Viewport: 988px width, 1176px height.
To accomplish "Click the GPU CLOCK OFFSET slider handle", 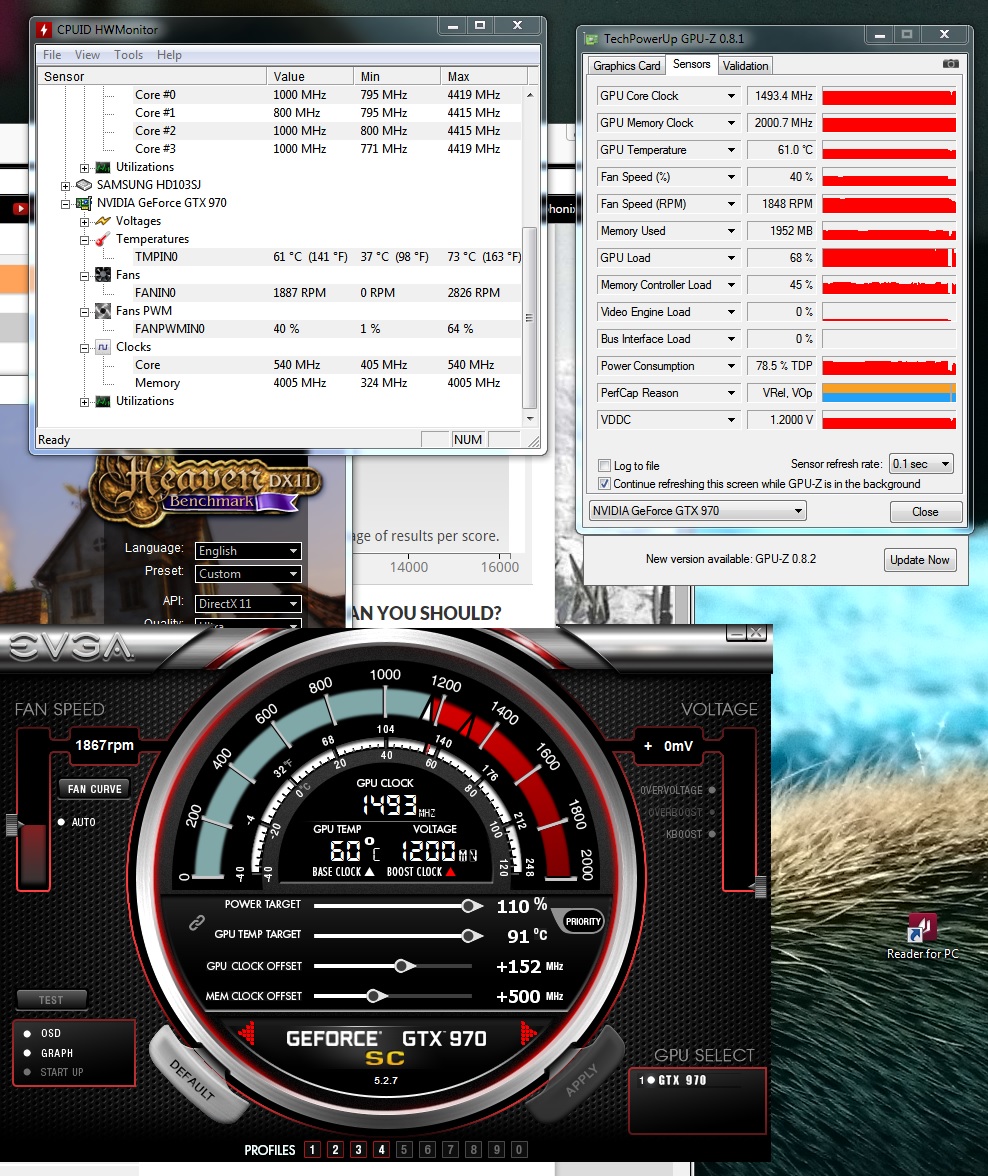I will pos(404,966).
